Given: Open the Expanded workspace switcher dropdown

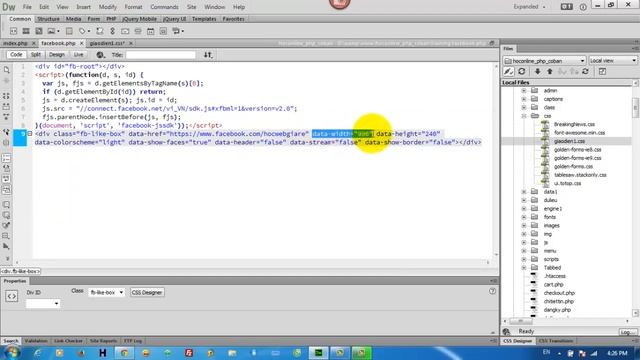Looking at the screenshot, I should tap(529, 7).
